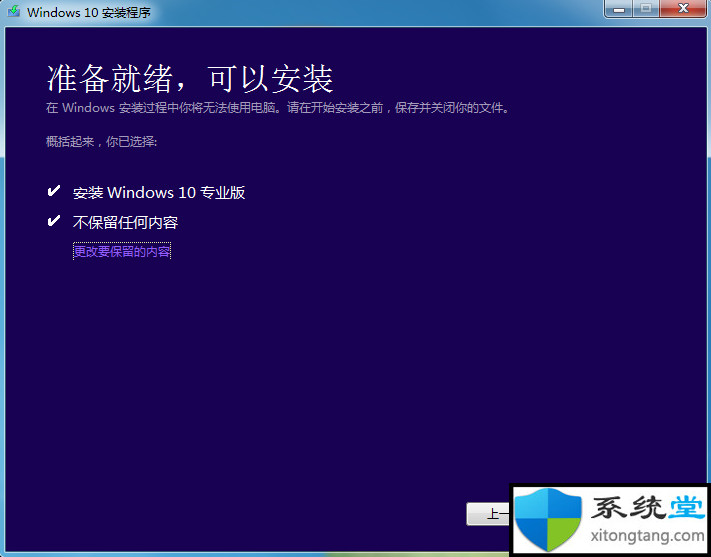Click the "Windows 10 安装程序" title text
Image resolution: width=711 pixels, height=557 pixels.
[x=89, y=12]
